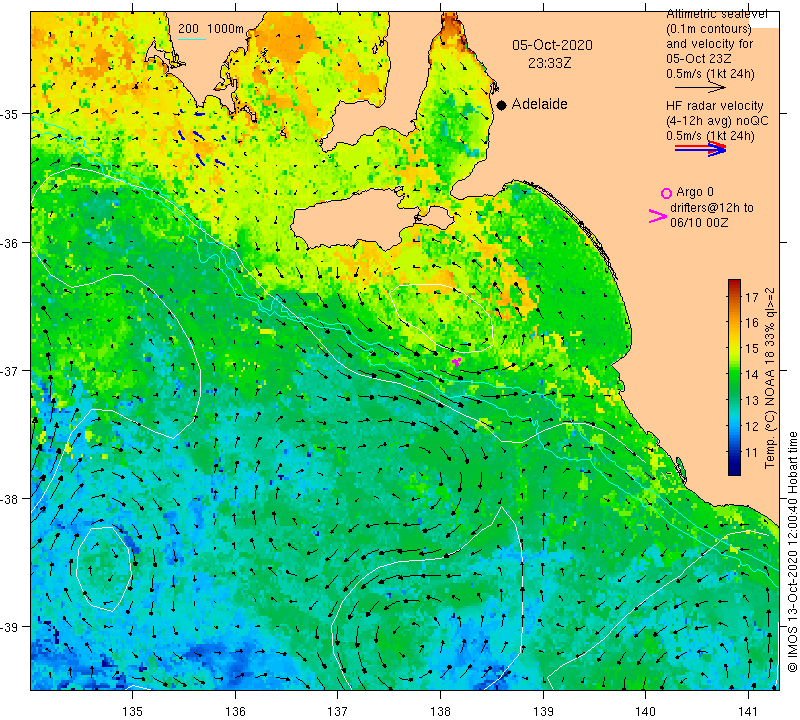Click the latitude axis label -37
This screenshot has height=720, width=800.
(10, 370)
